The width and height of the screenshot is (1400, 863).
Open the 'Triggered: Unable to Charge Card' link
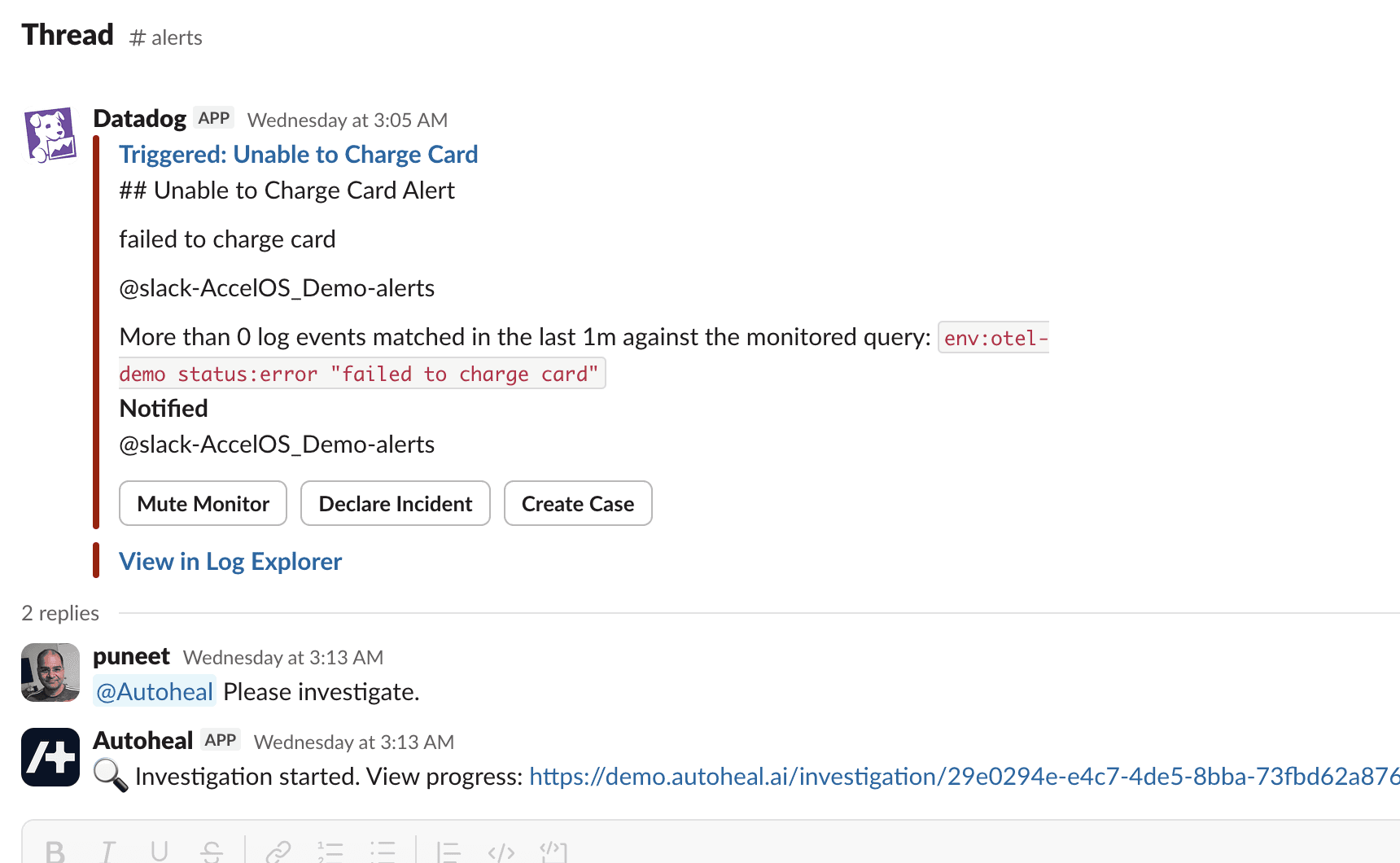click(x=298, y=155)
